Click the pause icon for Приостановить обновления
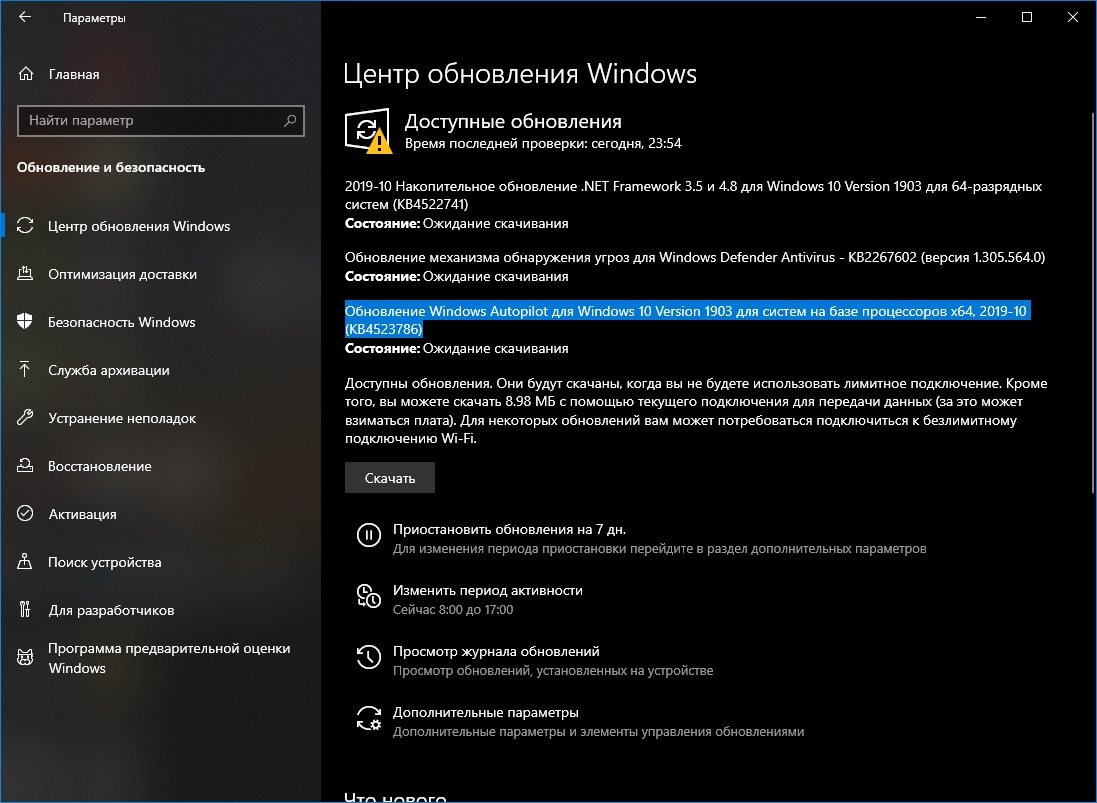The width and height of the screenshot is (1097, 803). coord(369,536)
